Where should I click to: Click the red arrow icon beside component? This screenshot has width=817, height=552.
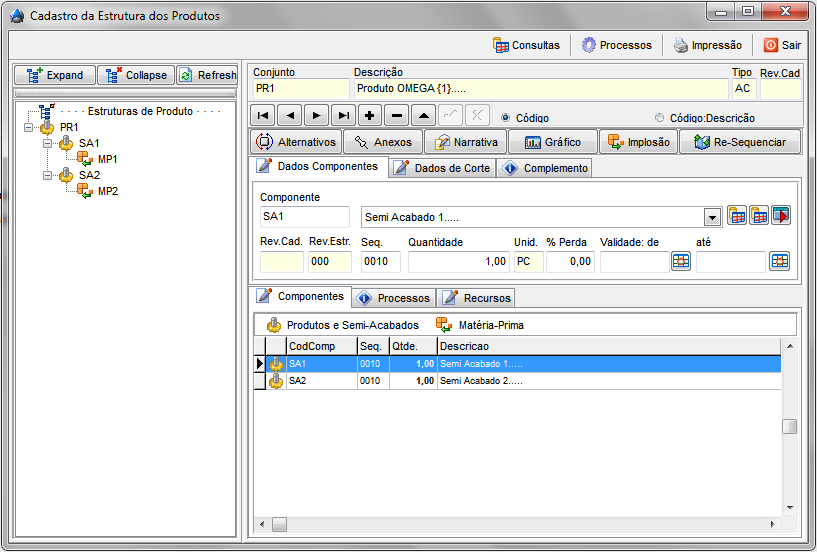pos(781,217)
